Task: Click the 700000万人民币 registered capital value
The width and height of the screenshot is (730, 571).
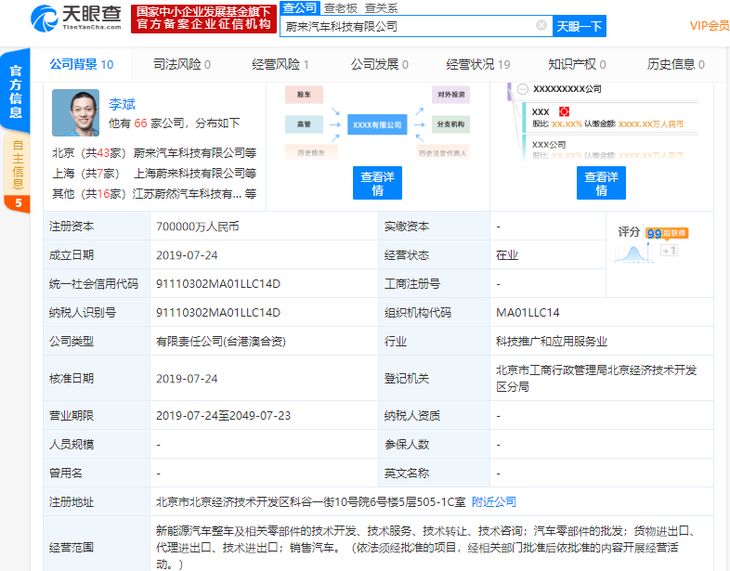Action: click(x=197, y=227)
